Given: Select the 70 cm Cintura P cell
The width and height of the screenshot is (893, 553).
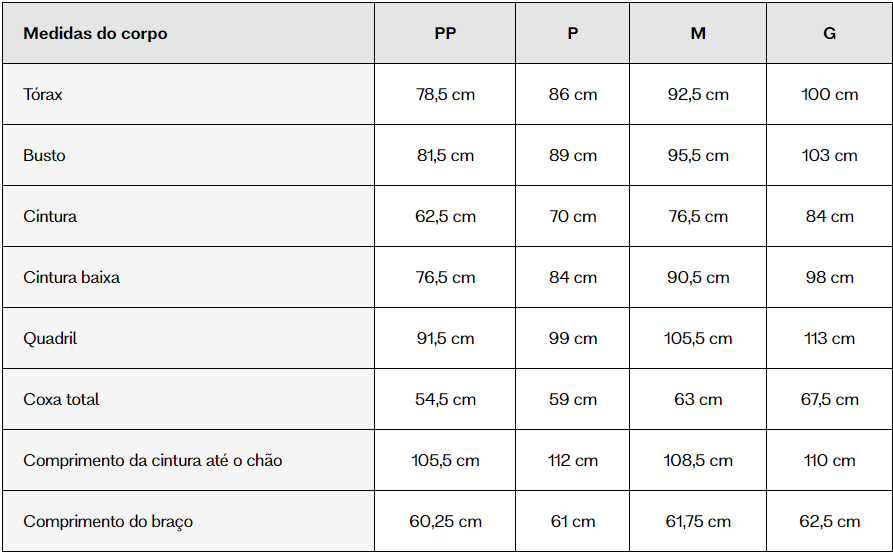Looking at the screenshot, I should click(x=572, y=216).
